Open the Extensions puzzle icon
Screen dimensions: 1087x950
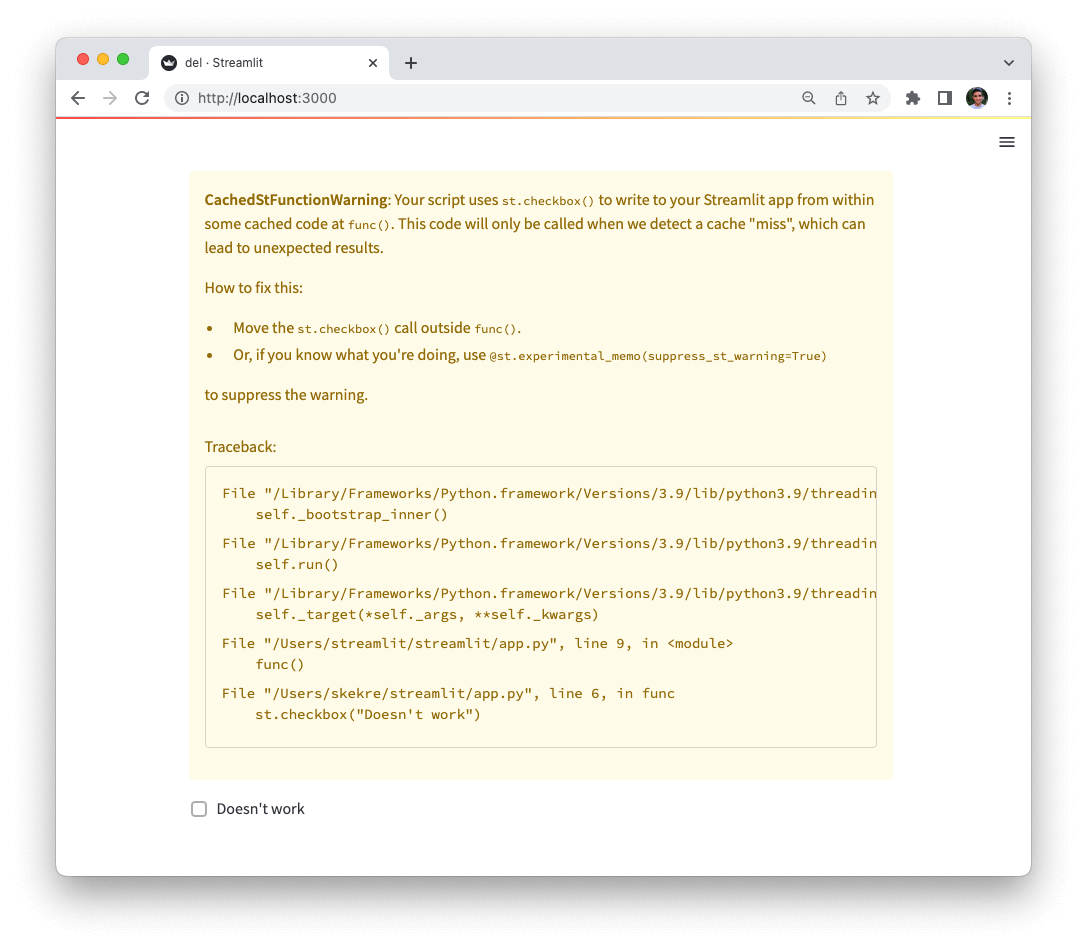coord(912,98)
